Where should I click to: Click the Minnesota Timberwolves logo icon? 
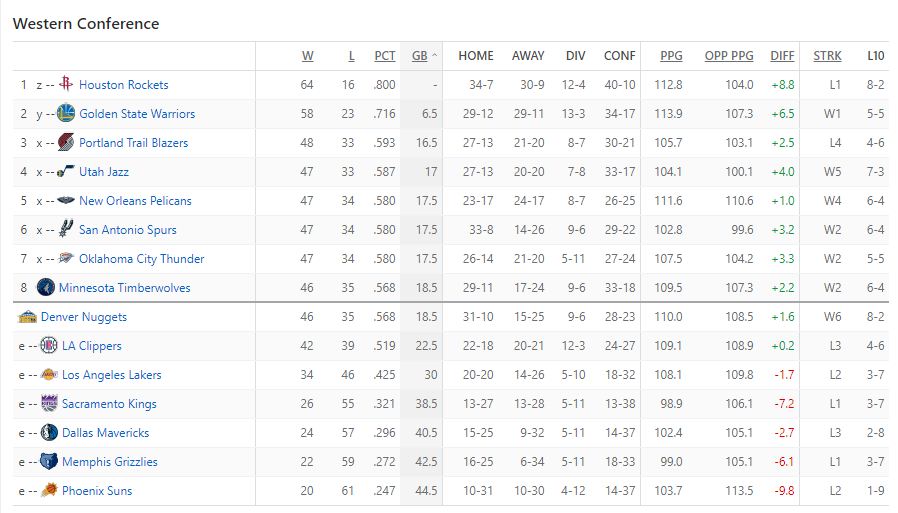pyautogui.click(x=45, y=288)
